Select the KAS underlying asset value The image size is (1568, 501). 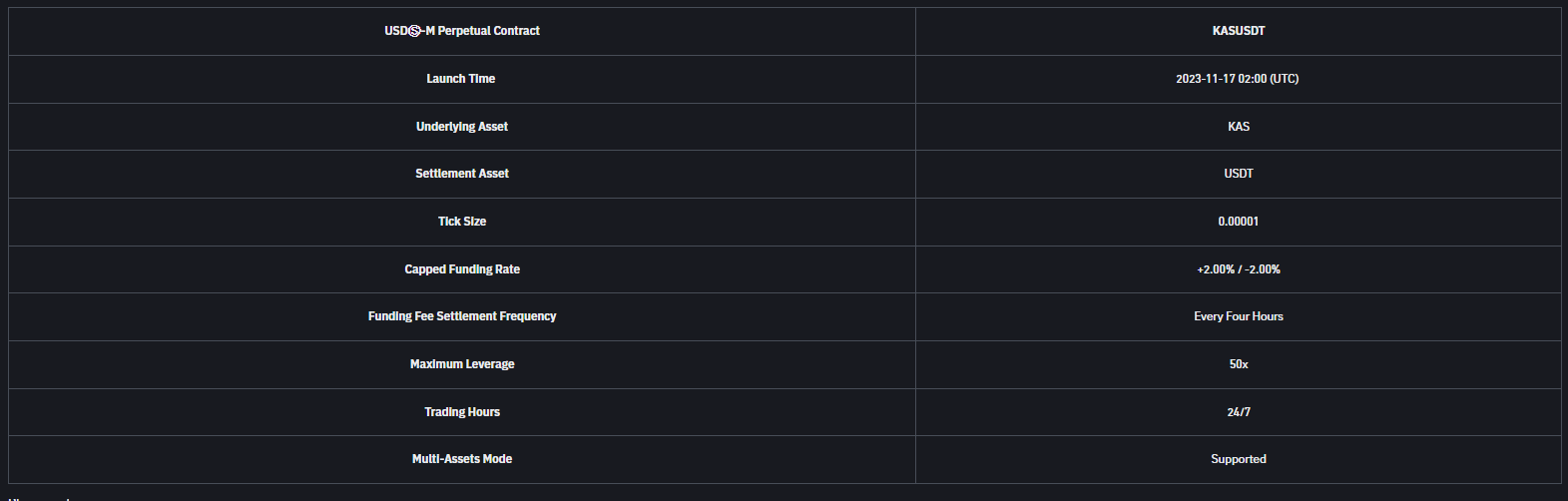[1239, 127]
